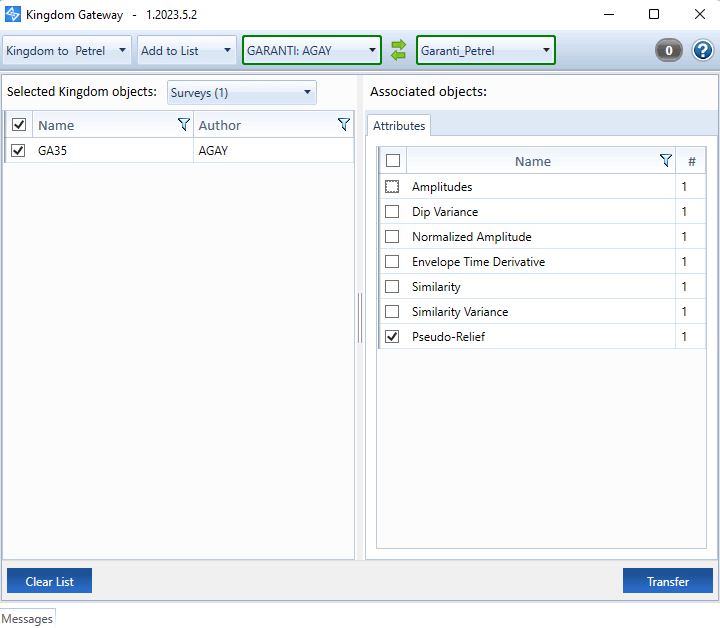Viewport: 720px width, 628px height.
Task: Click the message counter badge showing 0
Action: (x=669, y=50)
